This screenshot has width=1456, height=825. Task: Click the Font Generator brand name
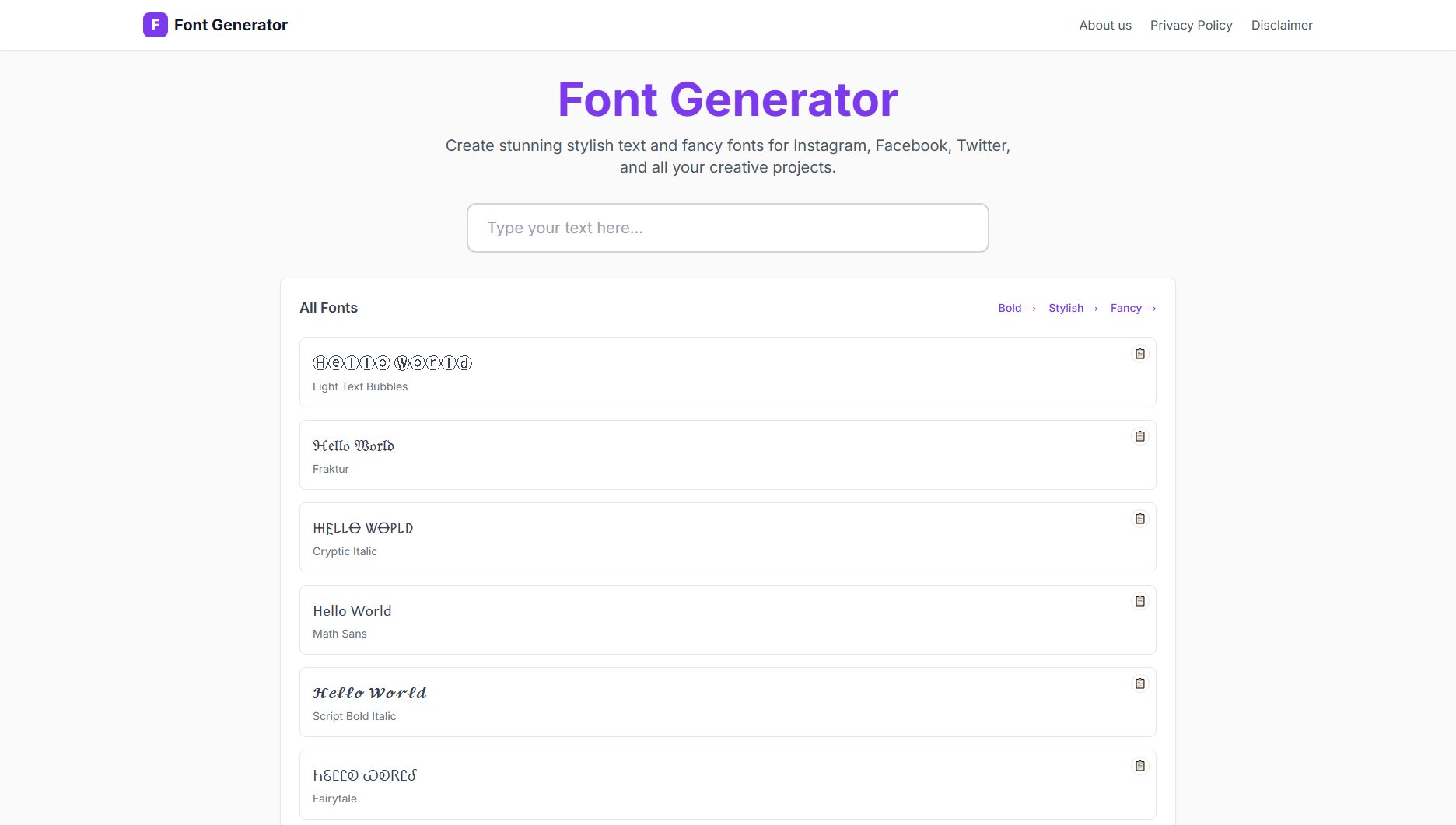[x=231, y=25]
